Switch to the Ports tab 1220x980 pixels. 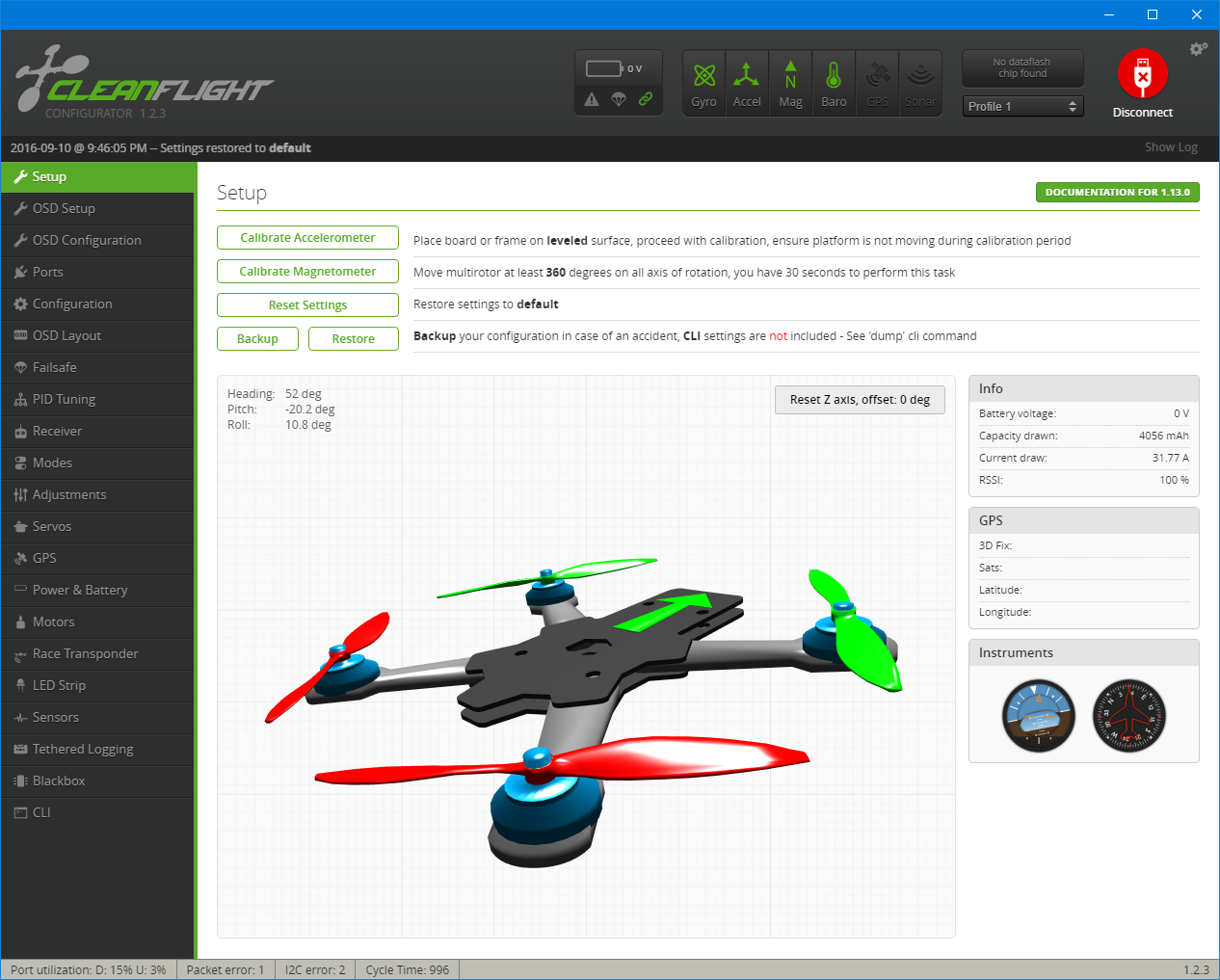pos(97,273)
